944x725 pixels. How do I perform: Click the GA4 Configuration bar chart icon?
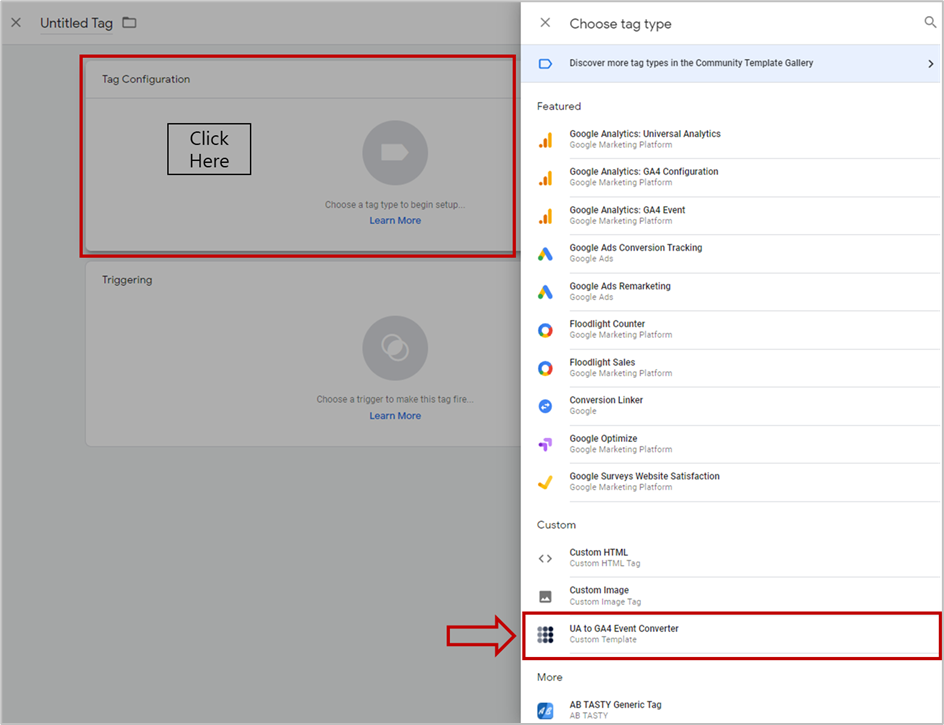[545, 178]
